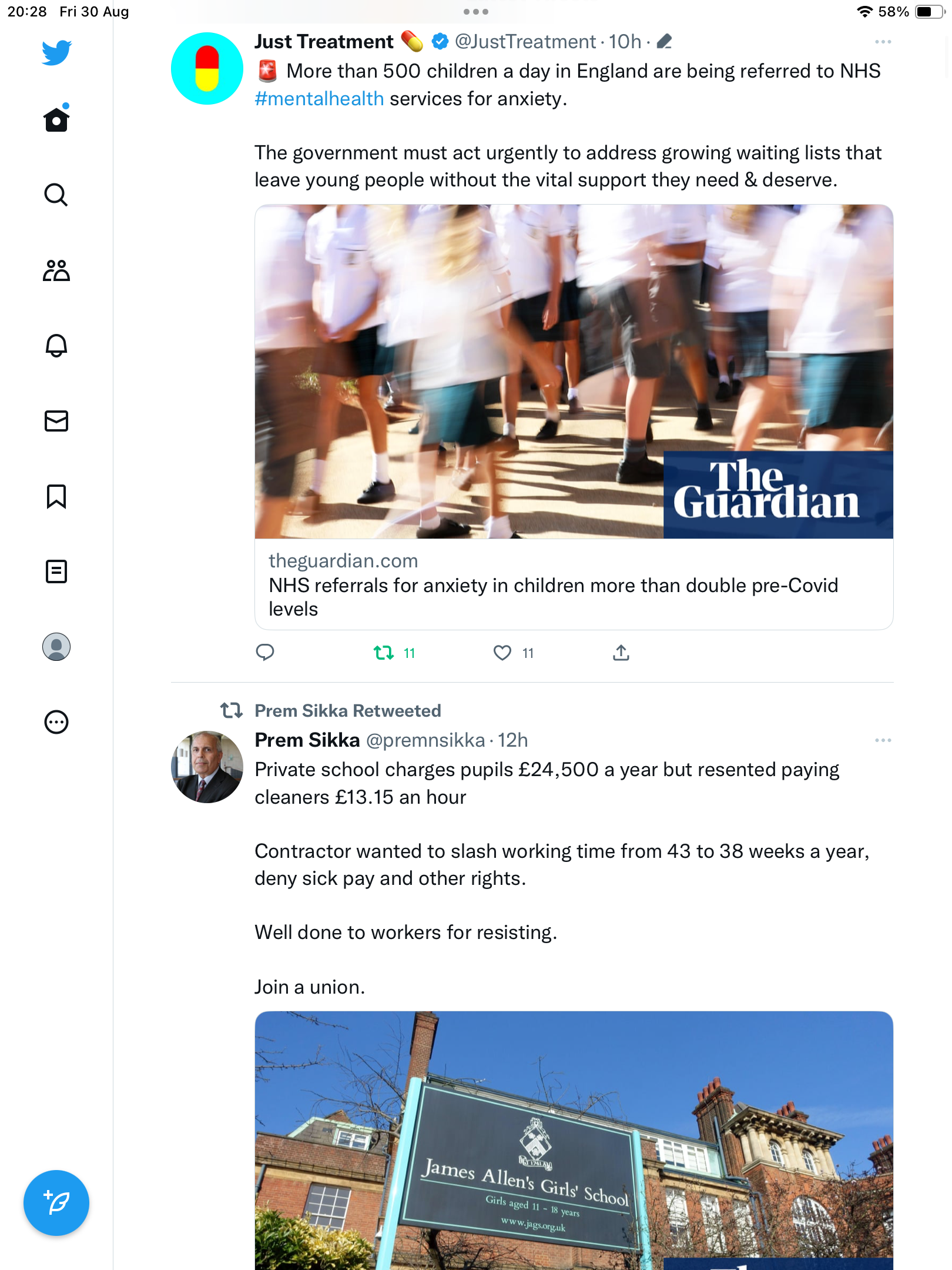Open Lists icon in sidebar
Viewport: 952px width, 1270px height.
pos(56,571)
